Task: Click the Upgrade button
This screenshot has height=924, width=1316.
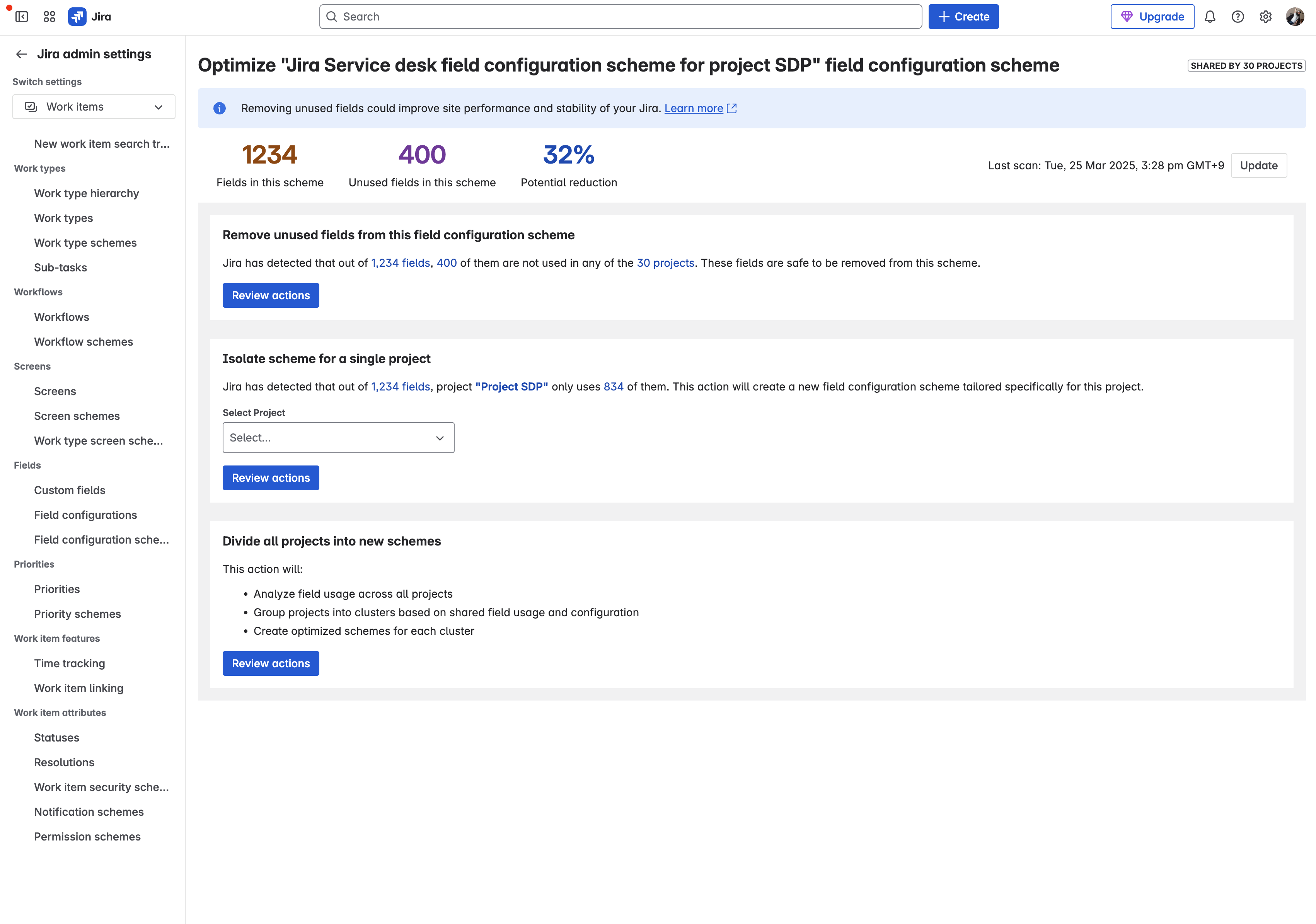Action: pos(1152,17)
